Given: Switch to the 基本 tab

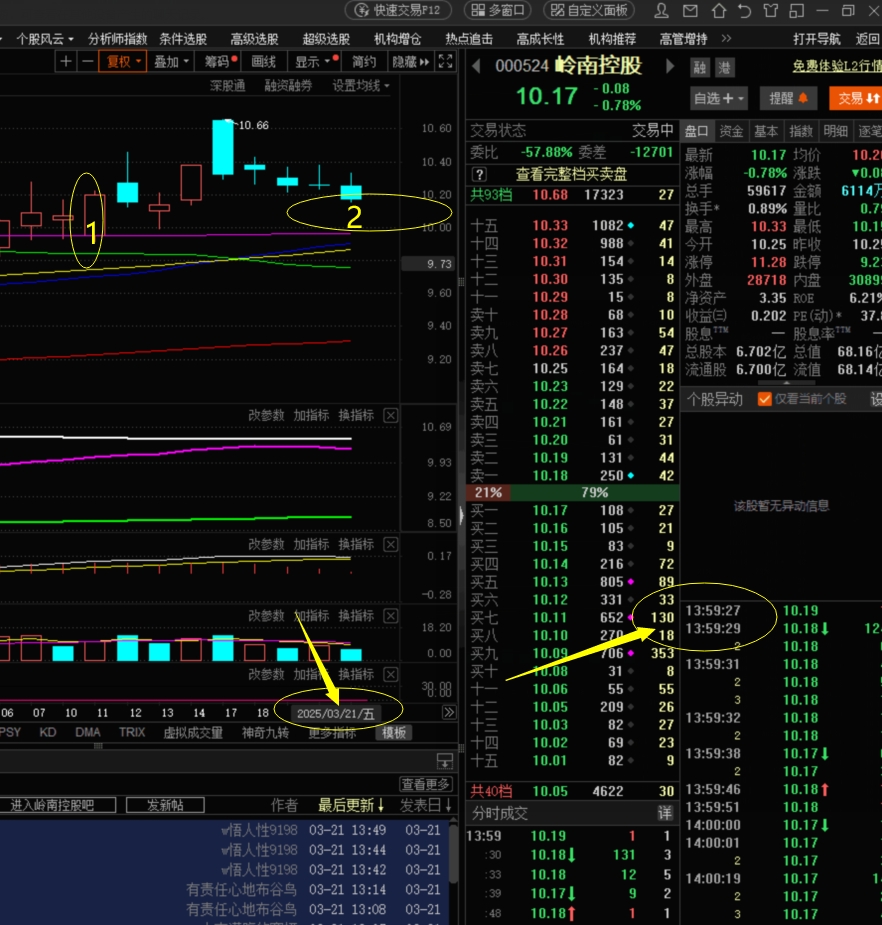Looking at the screenshot, I should [x=766, y=131].
